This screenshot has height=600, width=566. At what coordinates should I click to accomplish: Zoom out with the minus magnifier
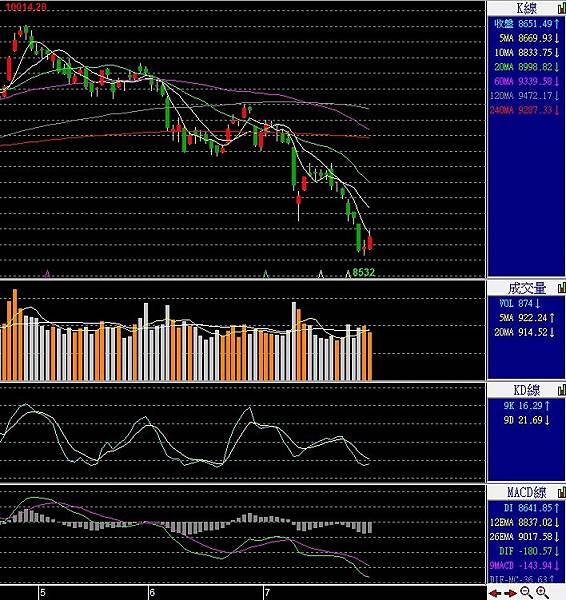(527, 592)
